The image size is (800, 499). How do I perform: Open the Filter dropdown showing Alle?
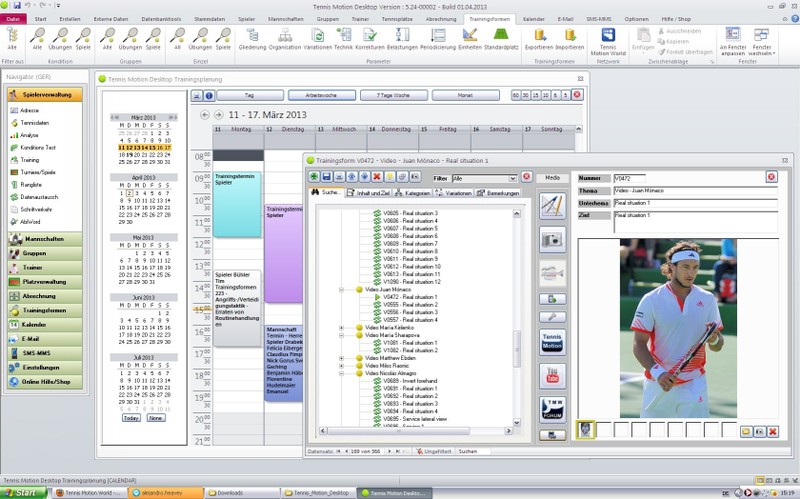pyautogui.click(x=483, y=178)
